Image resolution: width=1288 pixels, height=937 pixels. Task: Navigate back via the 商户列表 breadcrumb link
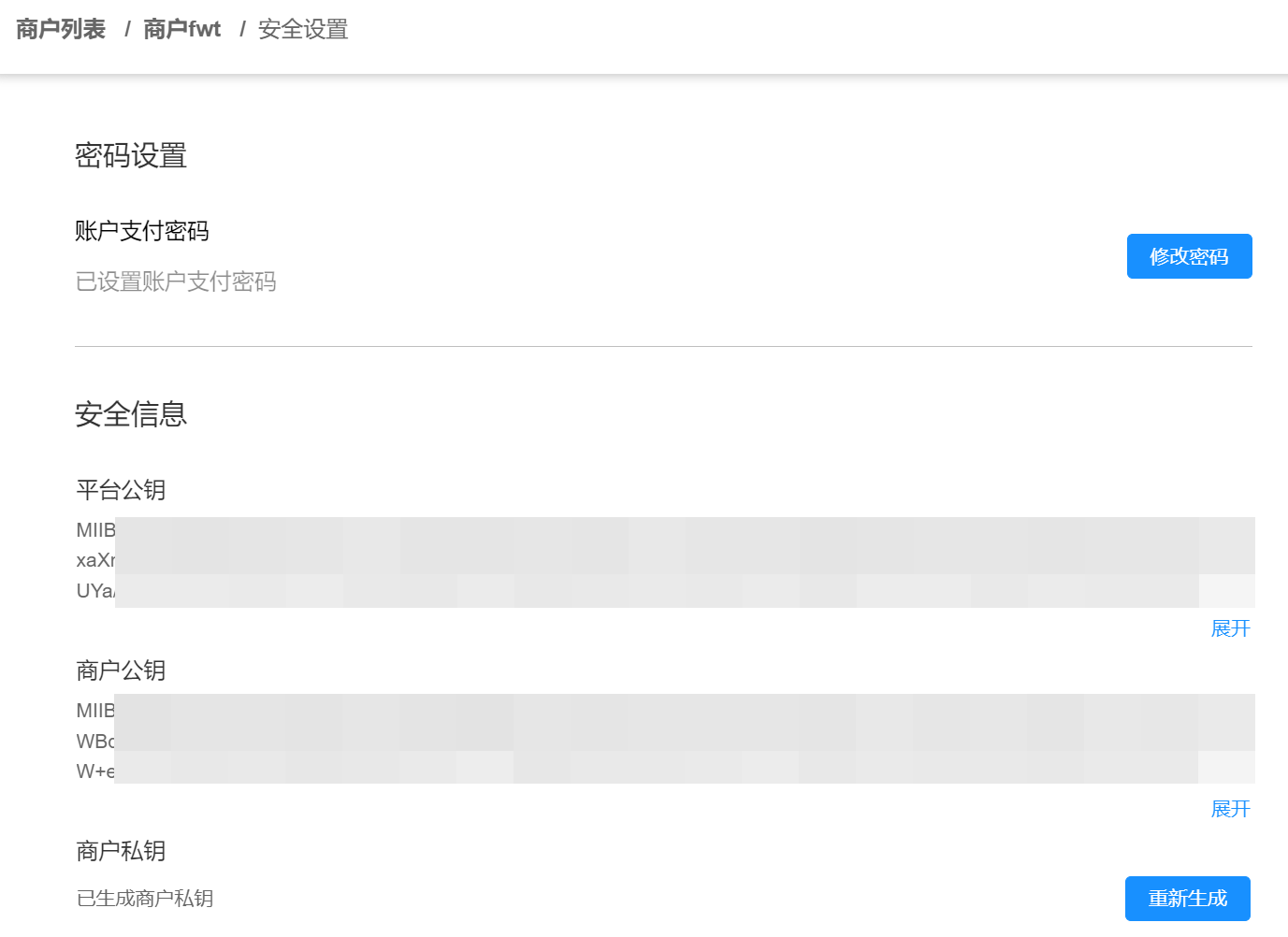click(59, 28)
